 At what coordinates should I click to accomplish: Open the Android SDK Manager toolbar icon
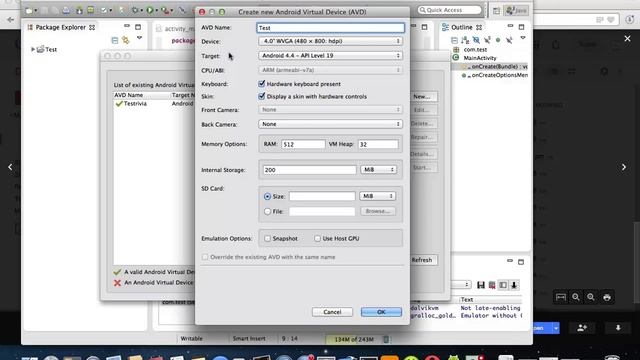coord(79,10)
